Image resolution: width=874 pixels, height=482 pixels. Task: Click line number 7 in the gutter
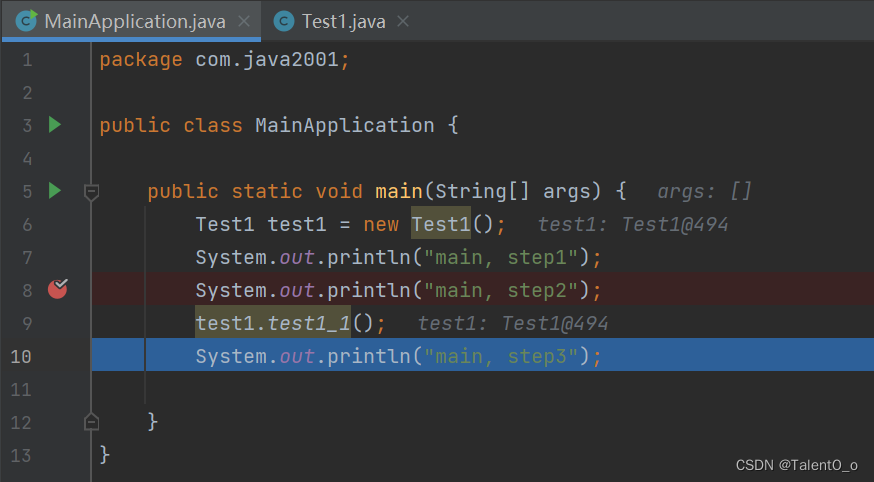pyautogui.click(x=27, y=257)
